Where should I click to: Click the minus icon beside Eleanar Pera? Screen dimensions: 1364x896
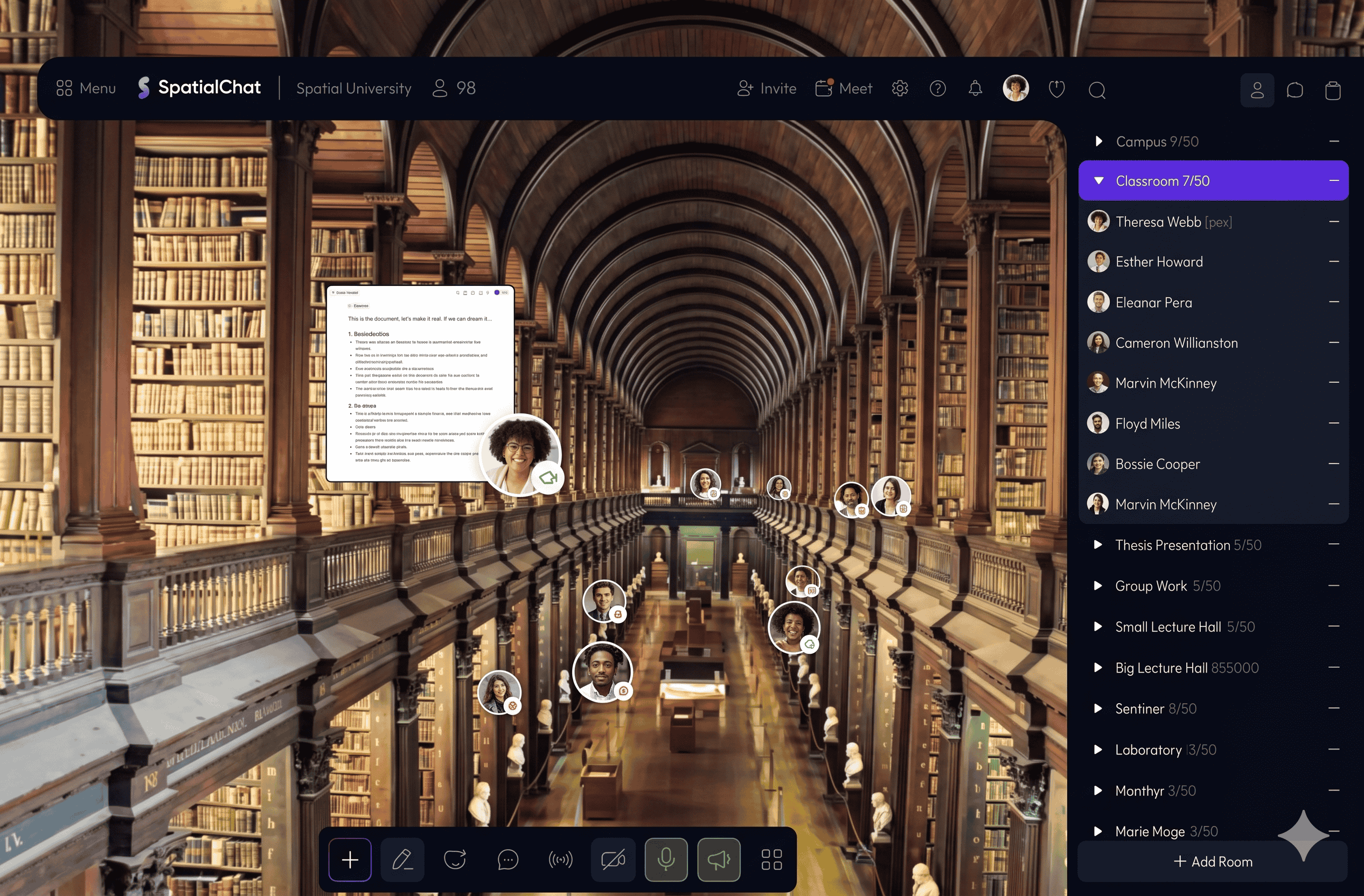pyautogui.click(x=1334, y=302)
